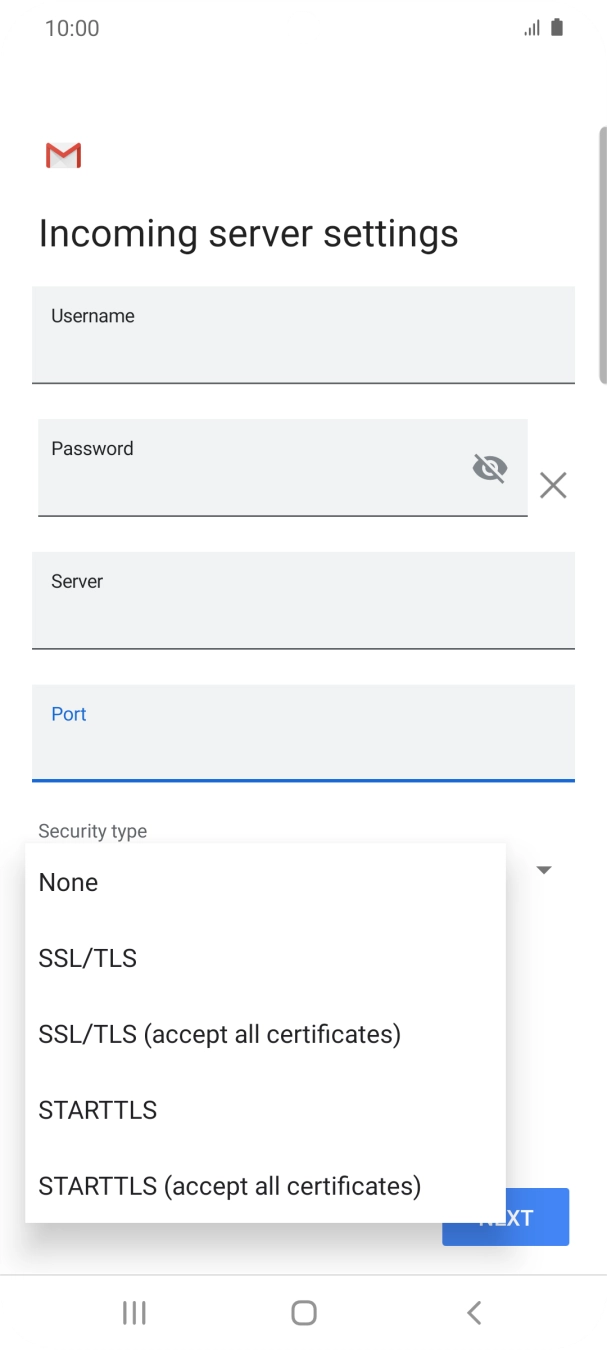Screen dimensions: 607x1350
Task: Click the battery icon in status bar
Action: pyautogui.click(x=556, y=27)
